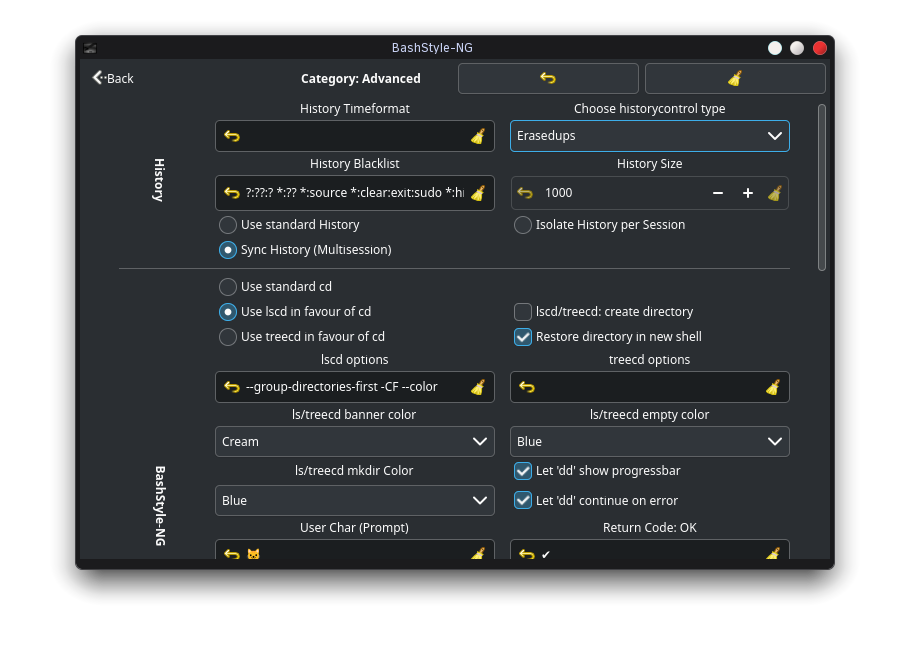
Task: Click the Category: Advanced heading
Action: click(x=360, y=78)
